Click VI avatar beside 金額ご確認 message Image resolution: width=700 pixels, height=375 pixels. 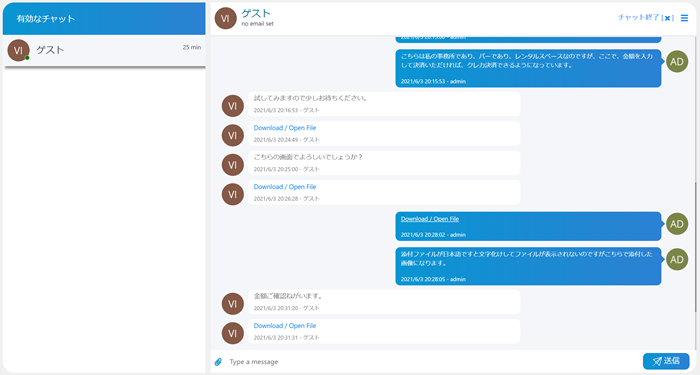[233, 304]
